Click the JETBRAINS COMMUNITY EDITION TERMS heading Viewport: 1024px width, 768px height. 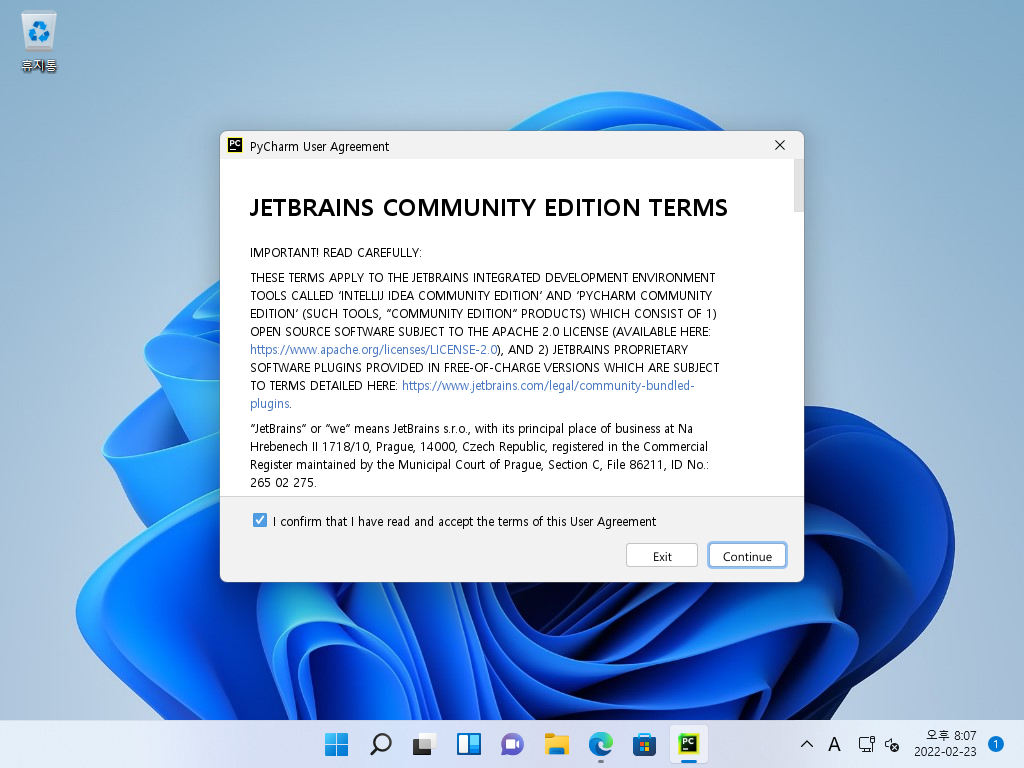tap(488, 208)
